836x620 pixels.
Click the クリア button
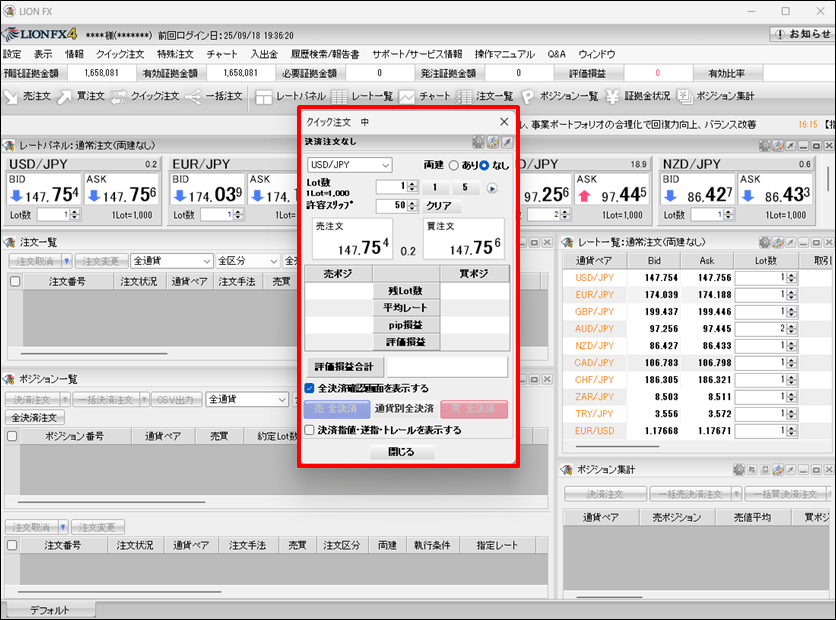[439, 205]
